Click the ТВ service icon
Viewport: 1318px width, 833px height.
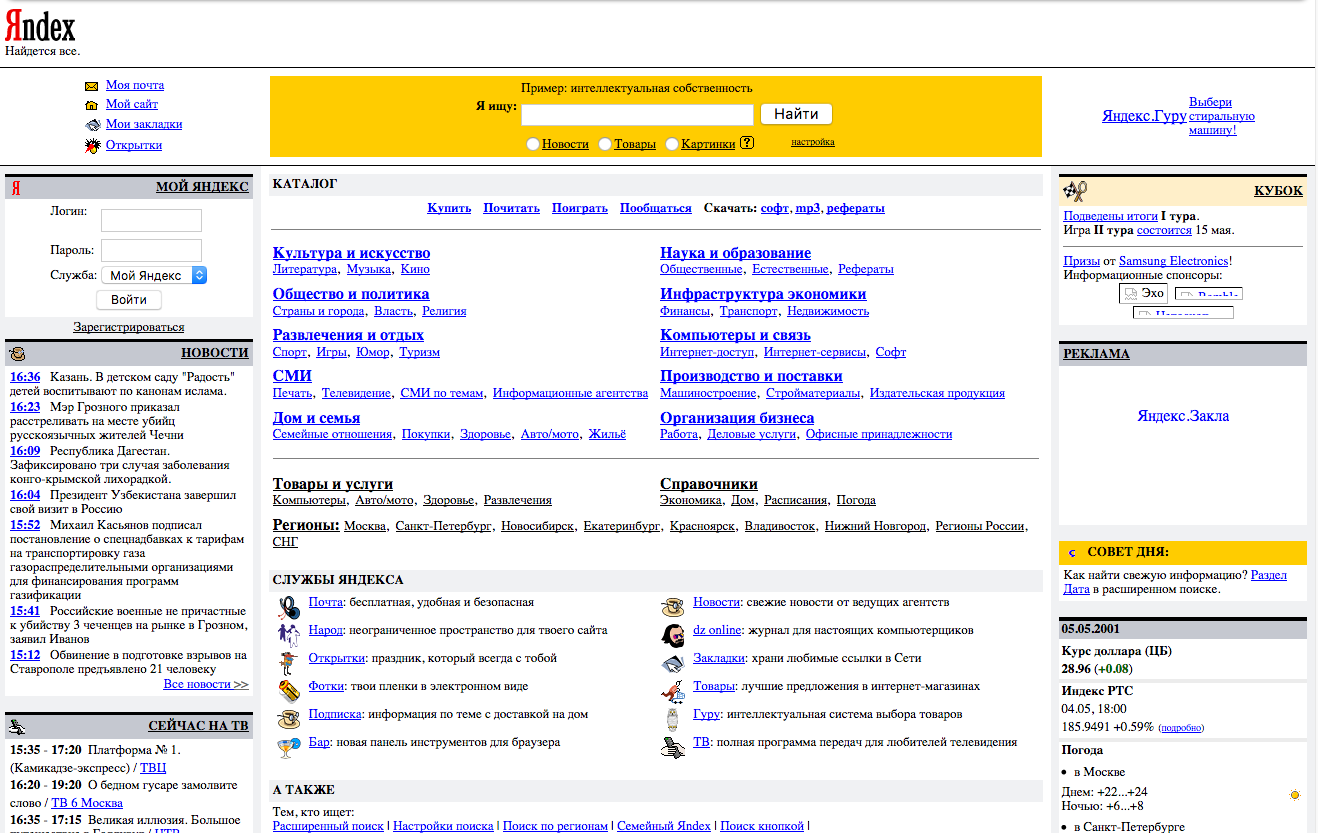click(x=674, y=747)
